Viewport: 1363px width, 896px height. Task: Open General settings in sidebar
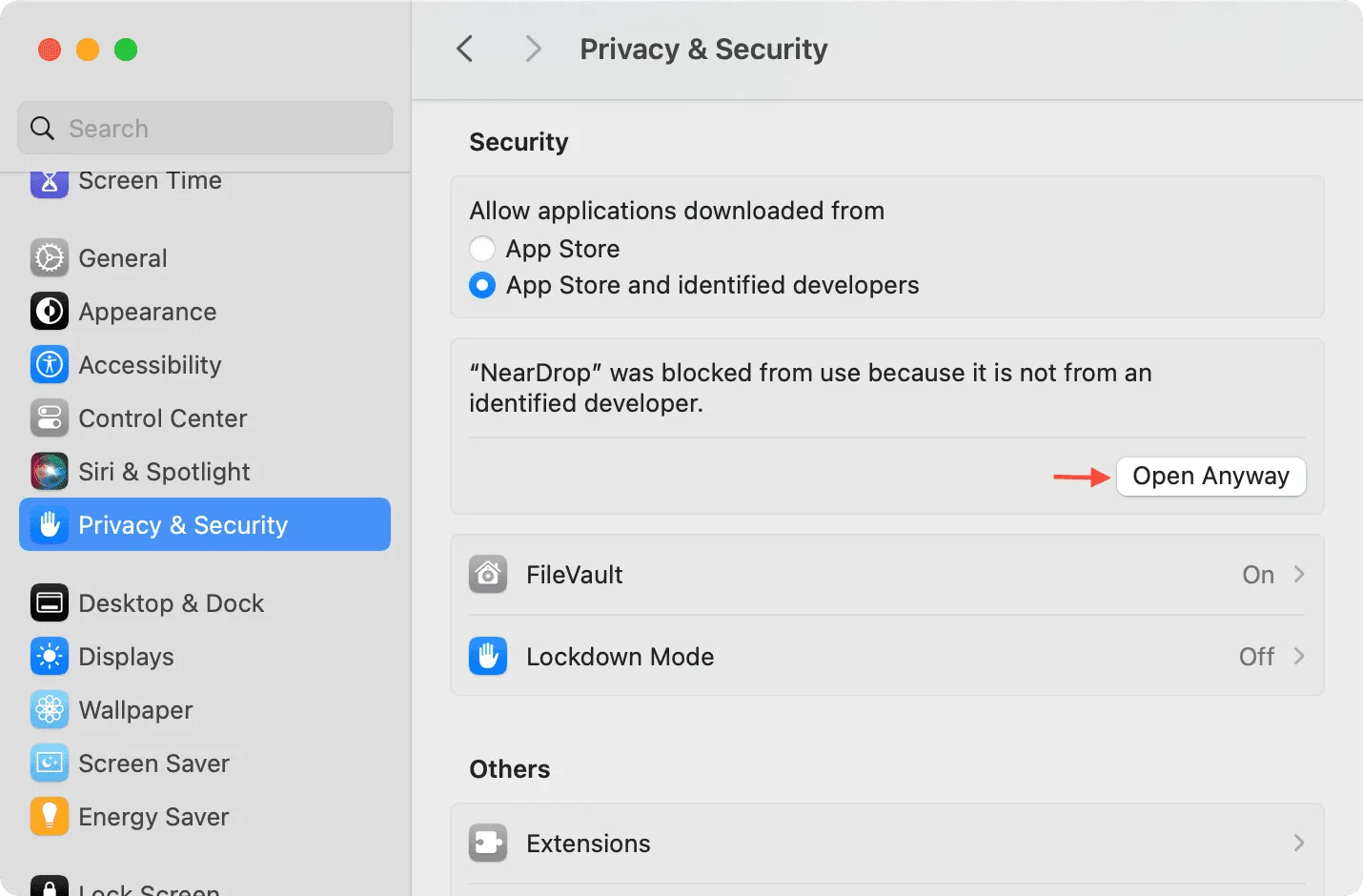click(205, 257)
